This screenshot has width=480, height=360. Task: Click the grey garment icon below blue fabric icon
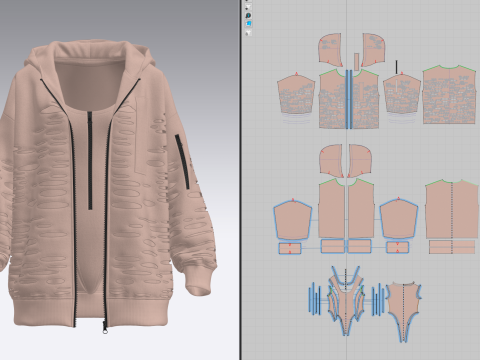tap(249, 32)
